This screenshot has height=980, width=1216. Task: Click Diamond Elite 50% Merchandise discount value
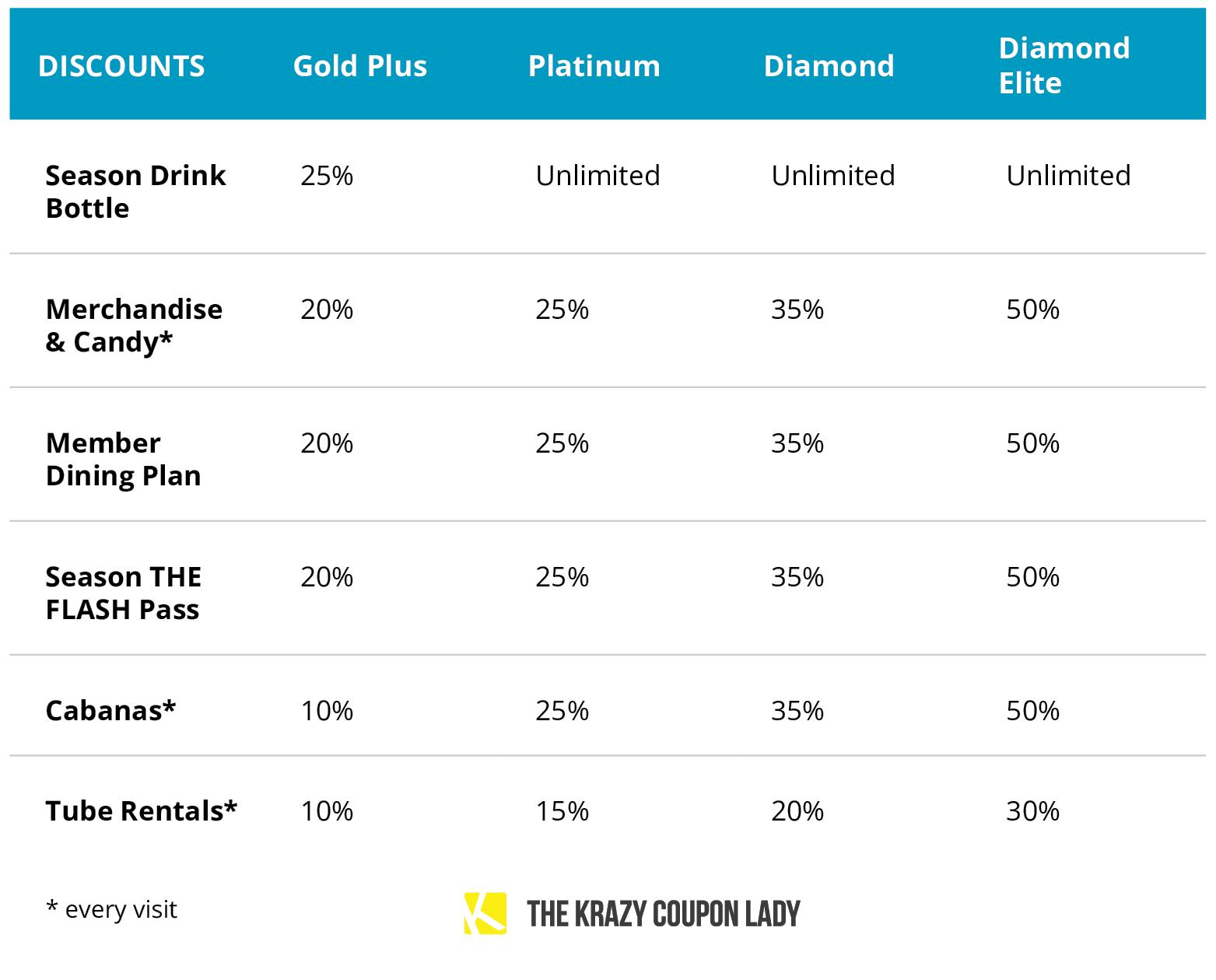point(1032,310)
